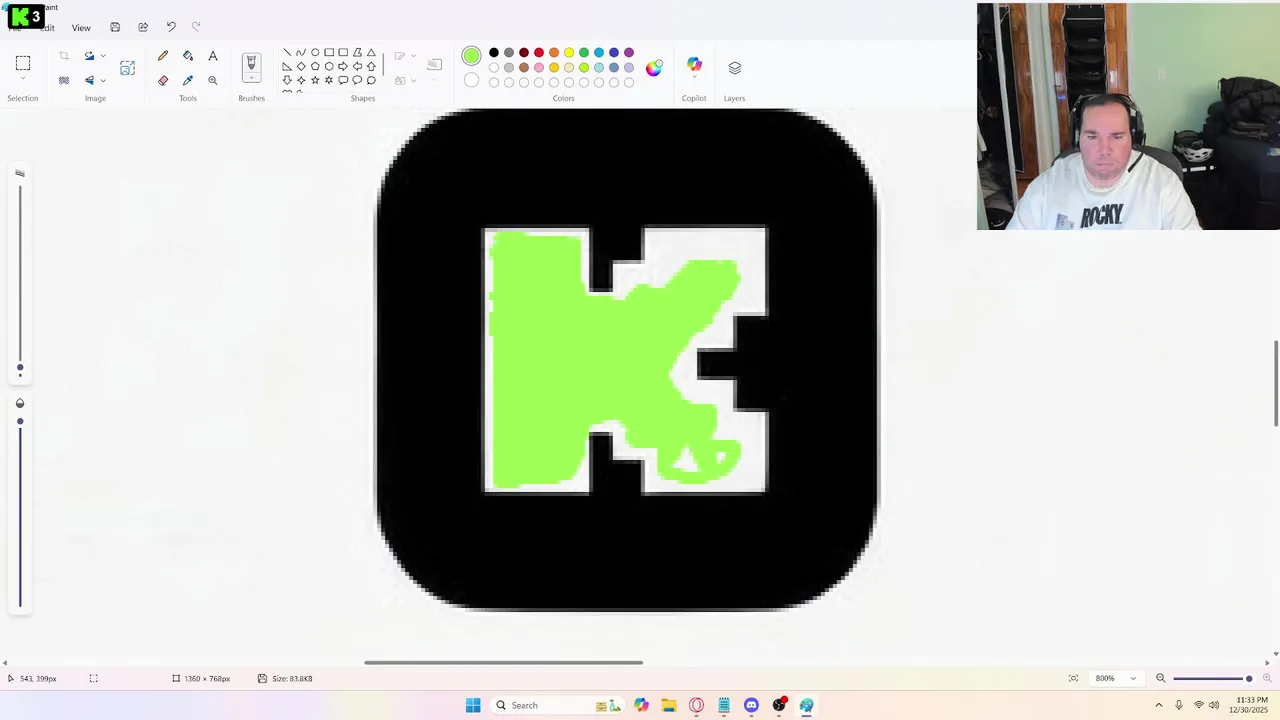Expand the Flip options arrow
The image size is (1280, 720).
click(x=103, y=80)
